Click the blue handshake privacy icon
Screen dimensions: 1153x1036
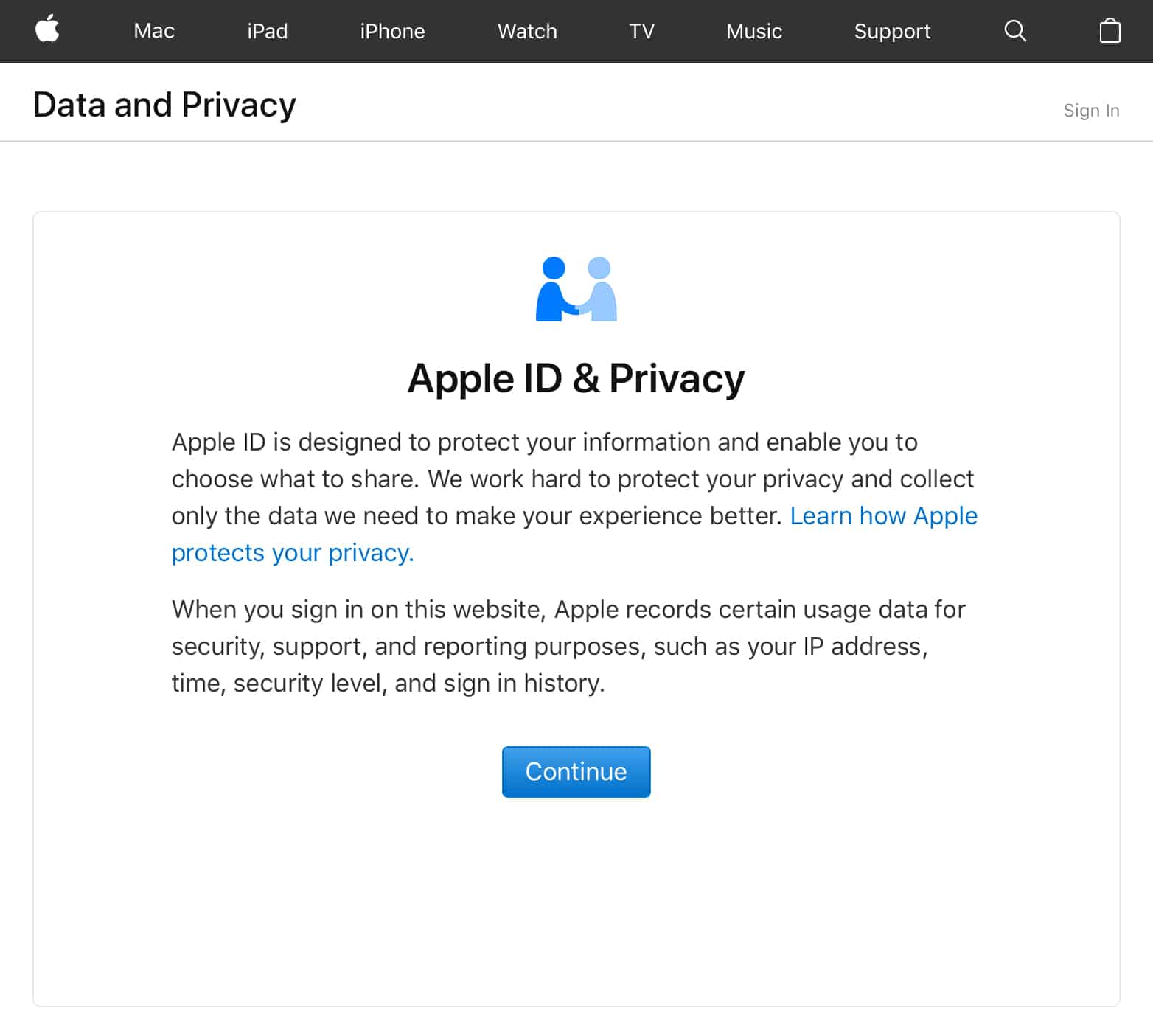[576, 289]
